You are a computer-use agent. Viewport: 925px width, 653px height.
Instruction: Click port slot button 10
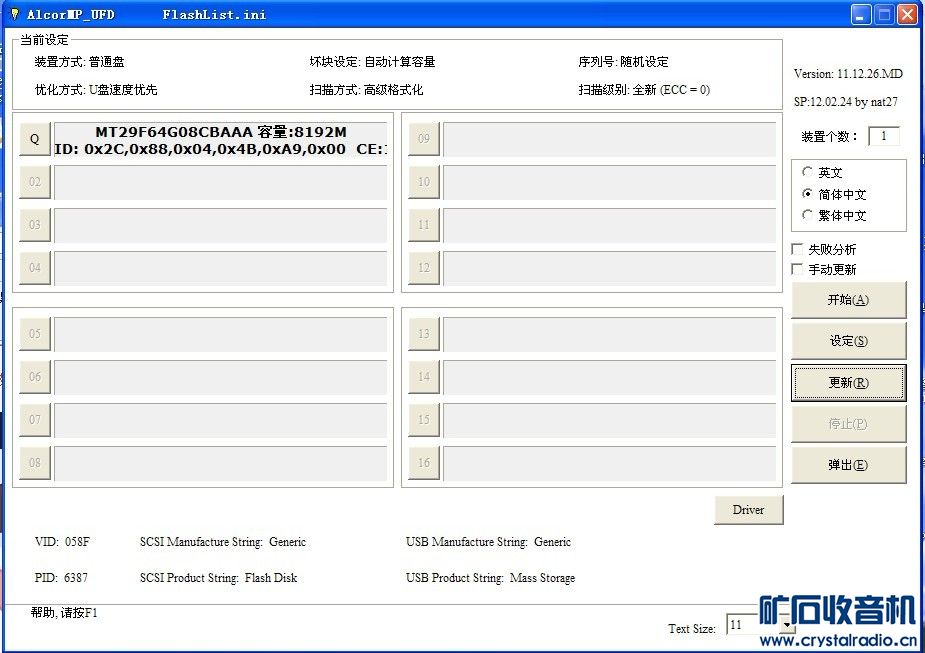424,182
